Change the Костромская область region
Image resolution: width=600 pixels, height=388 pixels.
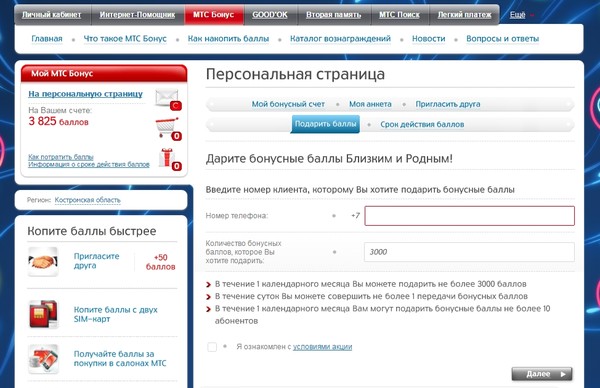[87, 200]
